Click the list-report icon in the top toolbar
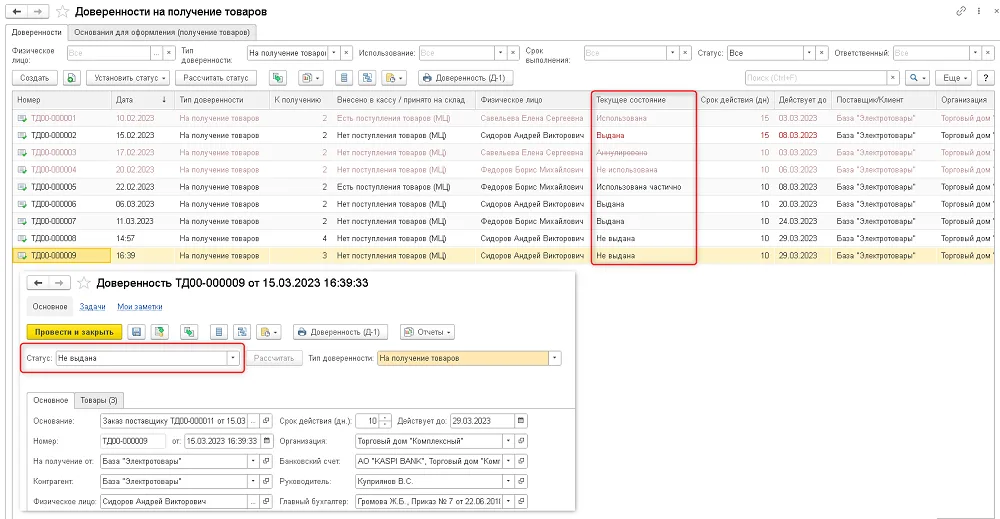This screenshot has width=1000, height=519. [344, 78]
